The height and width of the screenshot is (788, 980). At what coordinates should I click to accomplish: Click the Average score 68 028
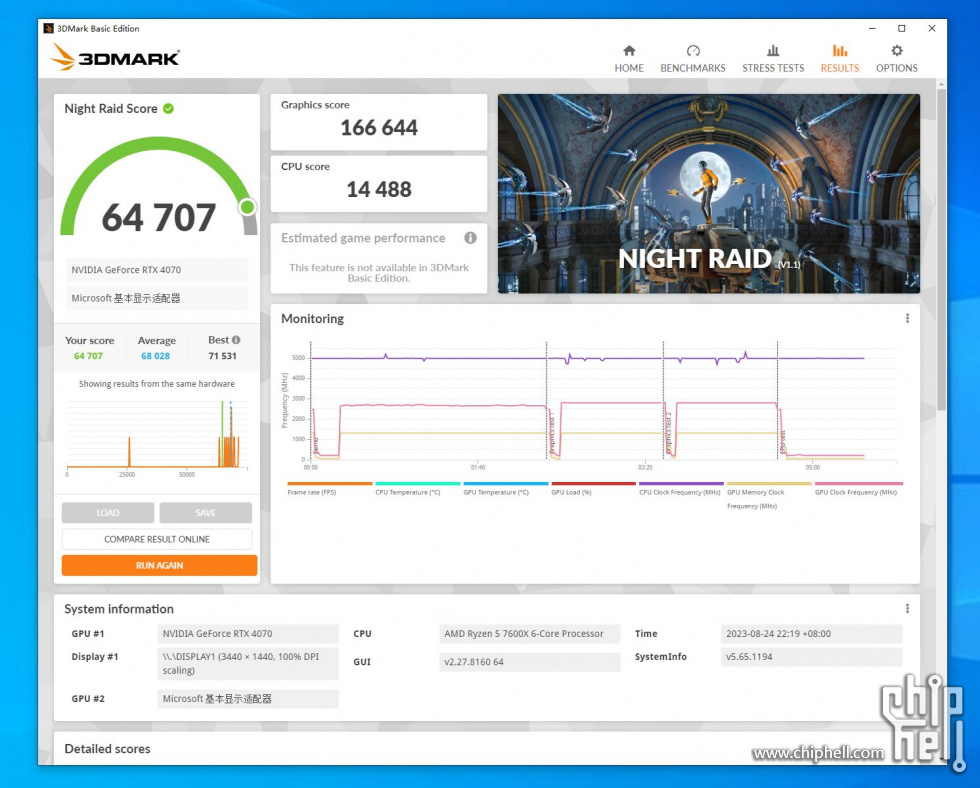click(155, 356)
